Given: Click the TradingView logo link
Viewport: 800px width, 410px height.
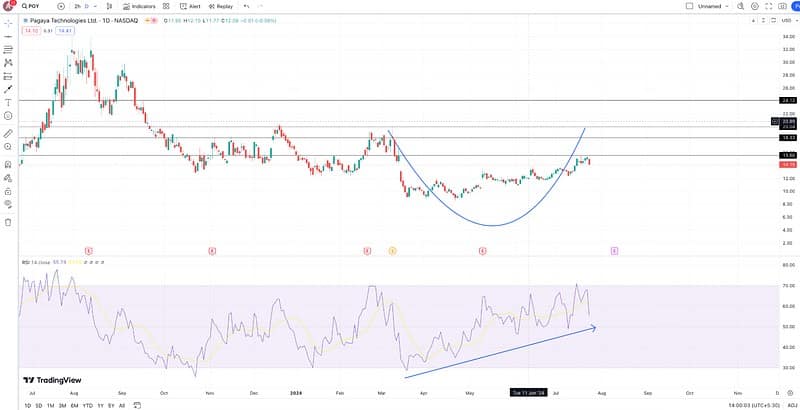Looking at the screenshot, I should point(52,380).
